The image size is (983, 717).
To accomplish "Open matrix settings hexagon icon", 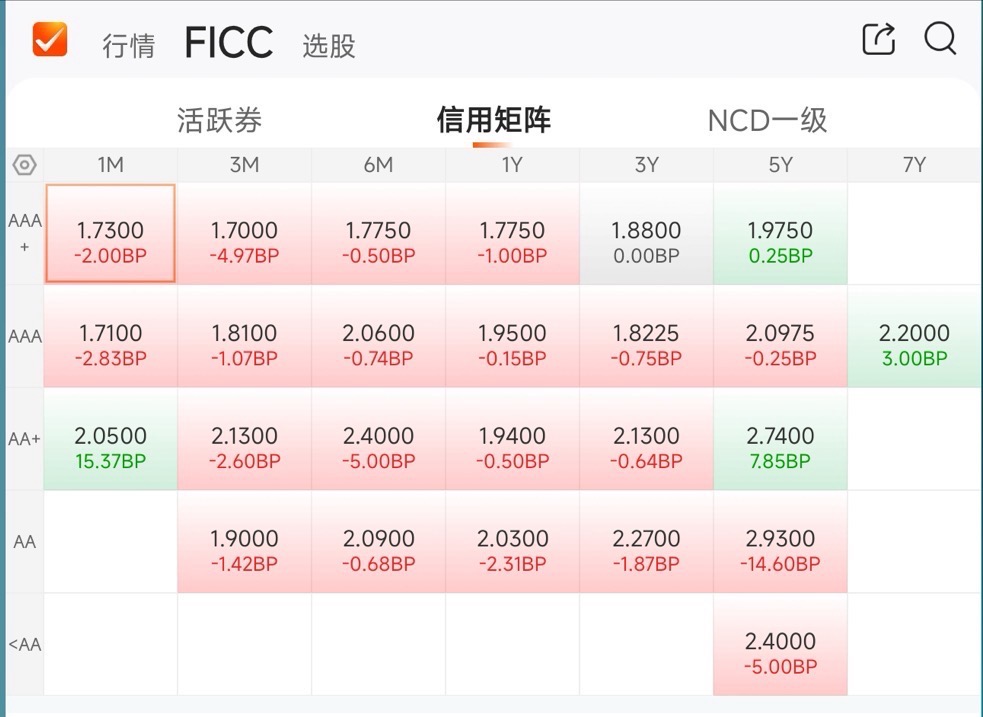I will click(24, 165).
